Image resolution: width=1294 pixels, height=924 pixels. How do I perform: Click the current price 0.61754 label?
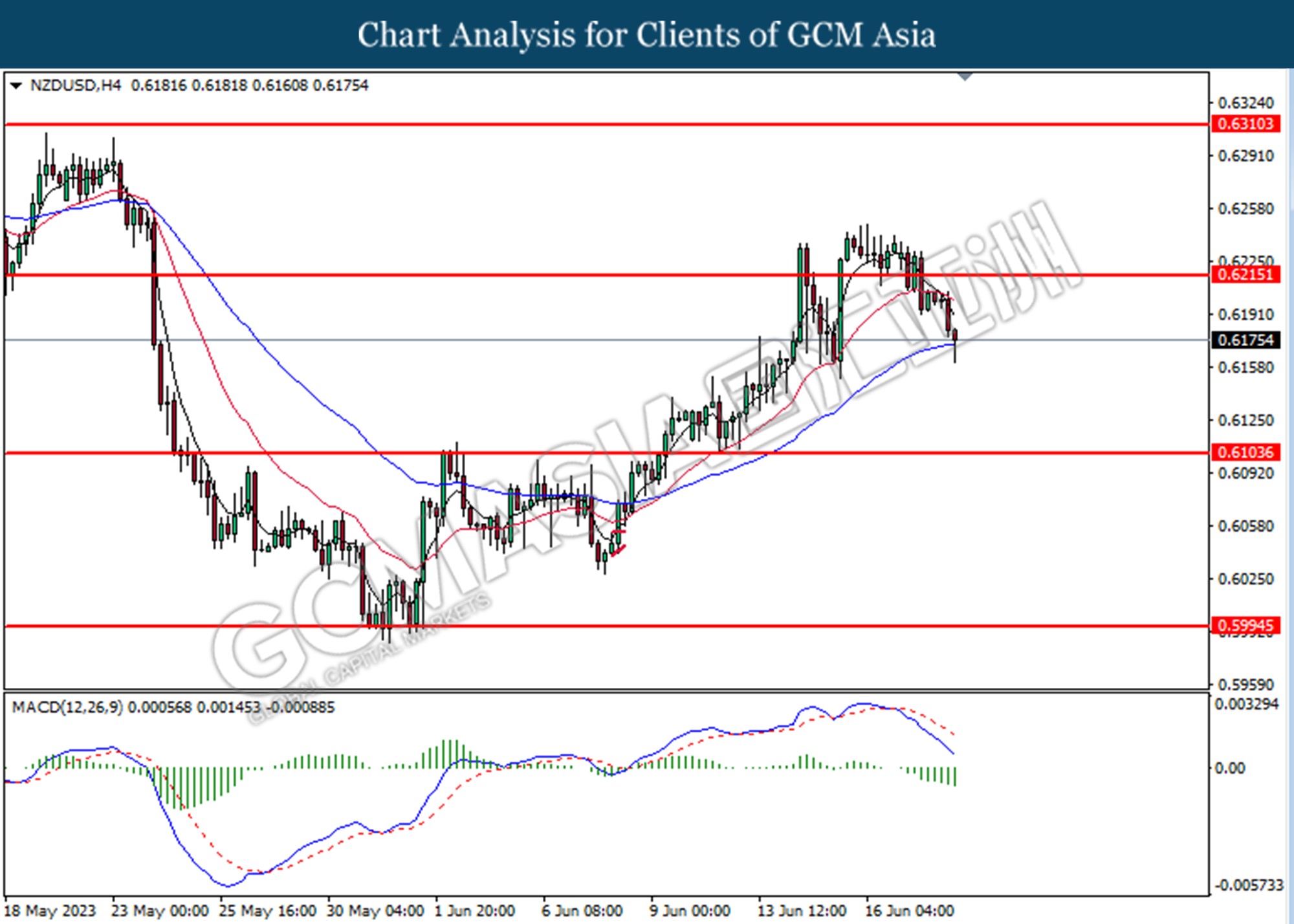(x=1245, y=340)
